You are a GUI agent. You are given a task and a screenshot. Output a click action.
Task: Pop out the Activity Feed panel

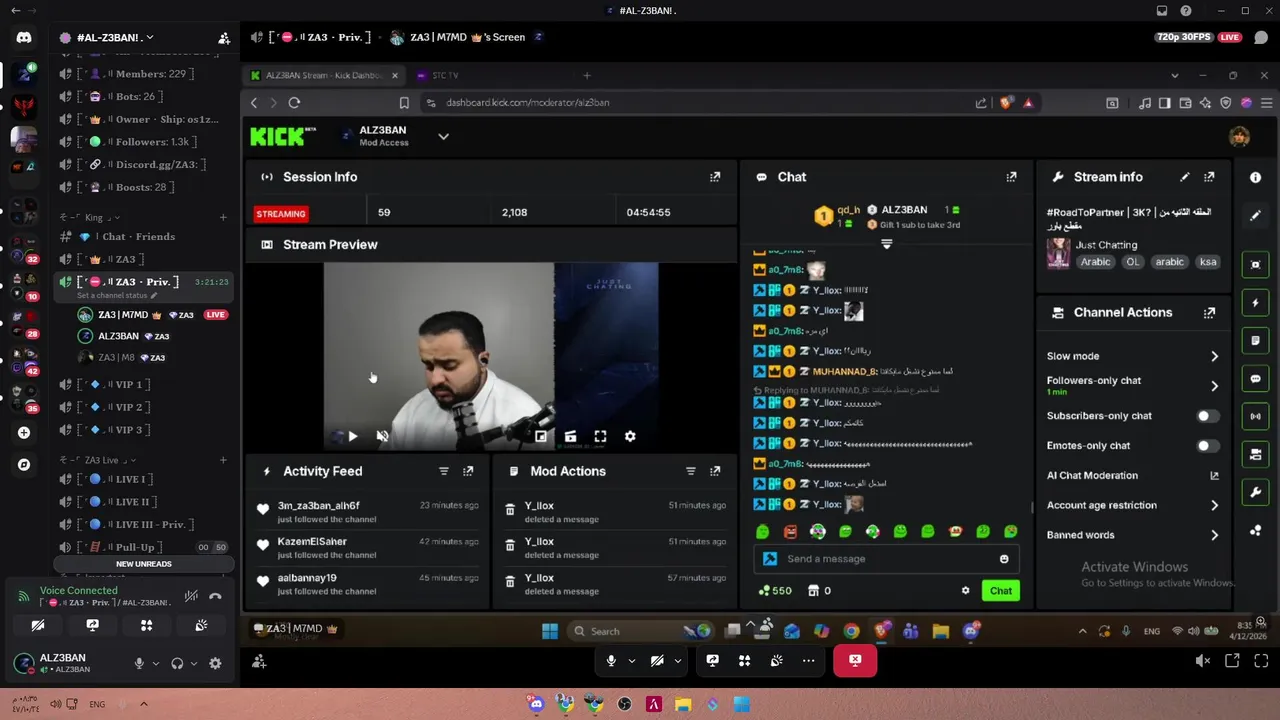(468, 471)
